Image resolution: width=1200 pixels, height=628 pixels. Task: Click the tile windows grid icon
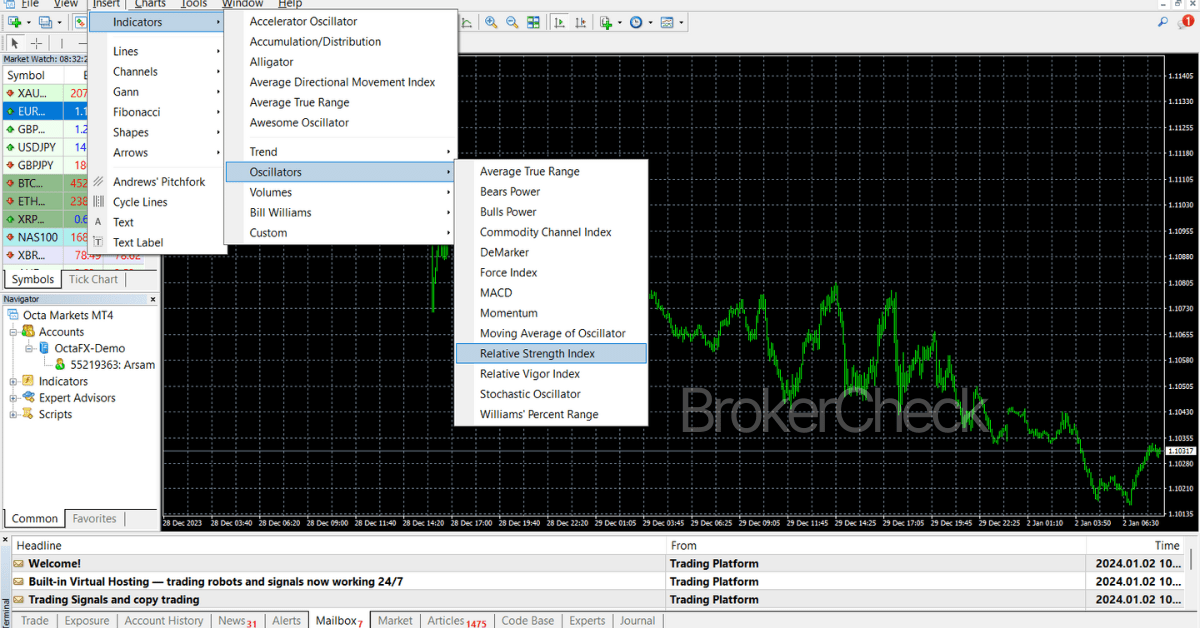534,22
